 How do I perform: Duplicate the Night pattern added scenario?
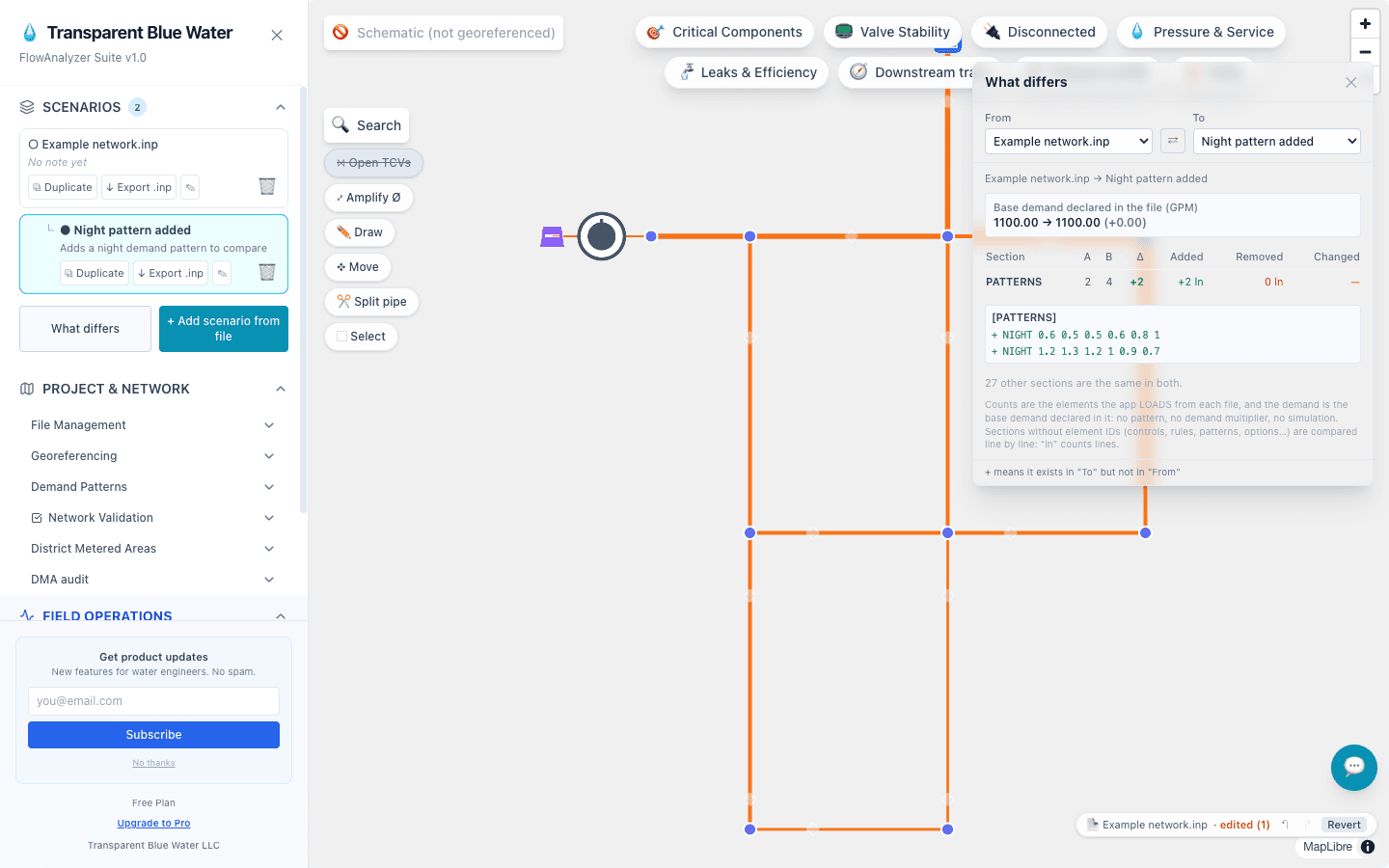(x=95, y=273)
